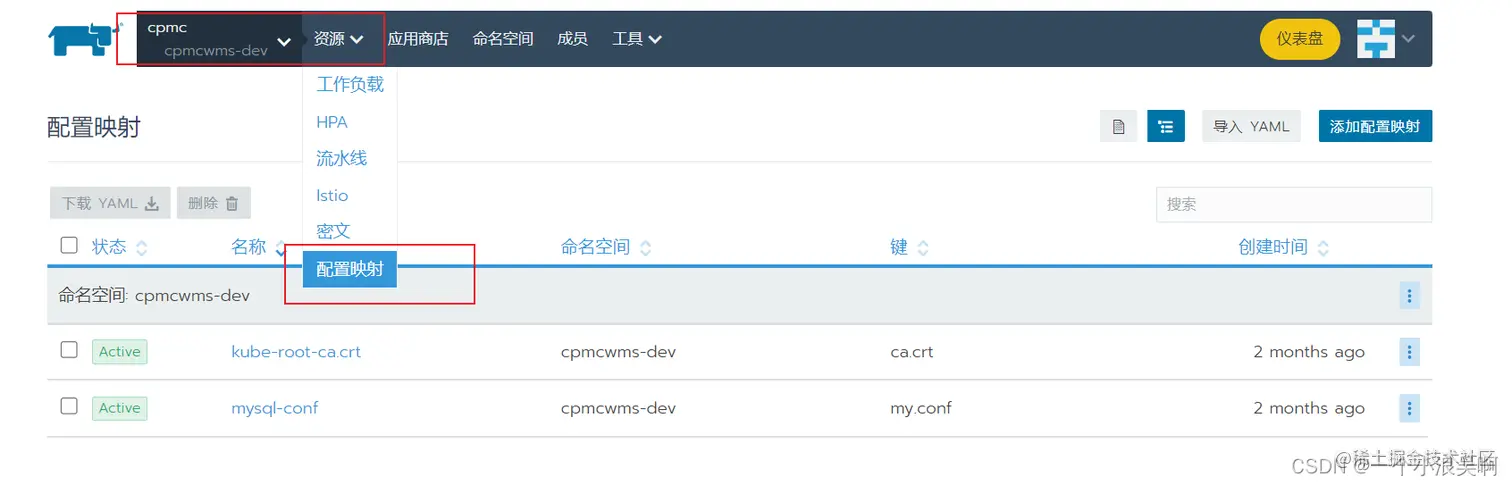The width and height of the screenshot is (1512, 485).
Task: Tick the select-all checkbox in header
Action: click(x=69, y=245)
